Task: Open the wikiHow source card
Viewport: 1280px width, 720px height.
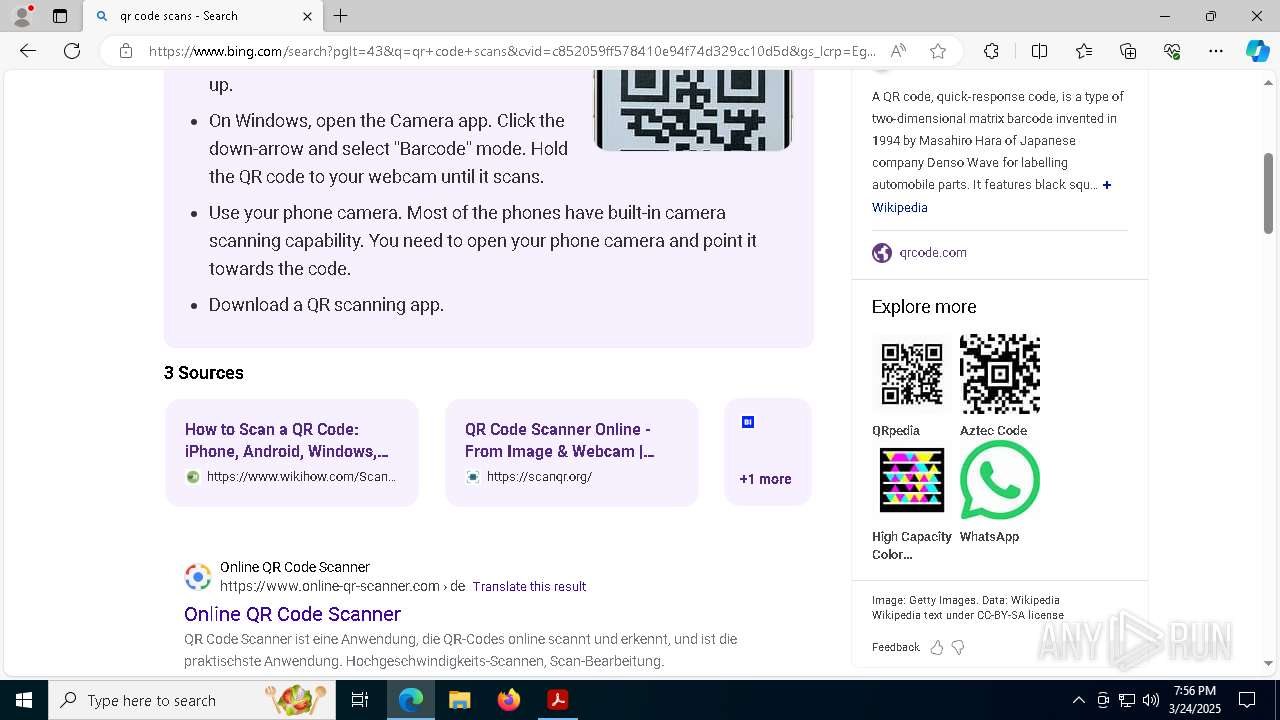Action: 292,452
